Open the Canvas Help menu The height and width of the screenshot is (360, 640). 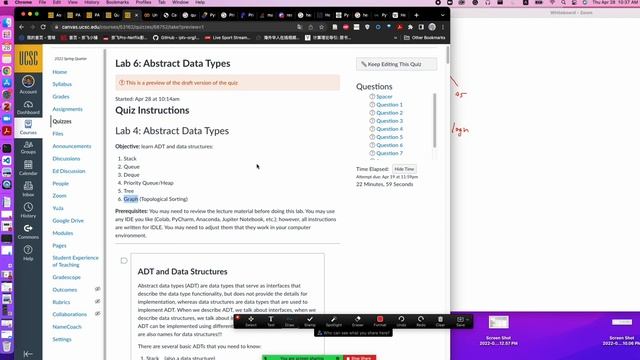[x=28, y=253]
